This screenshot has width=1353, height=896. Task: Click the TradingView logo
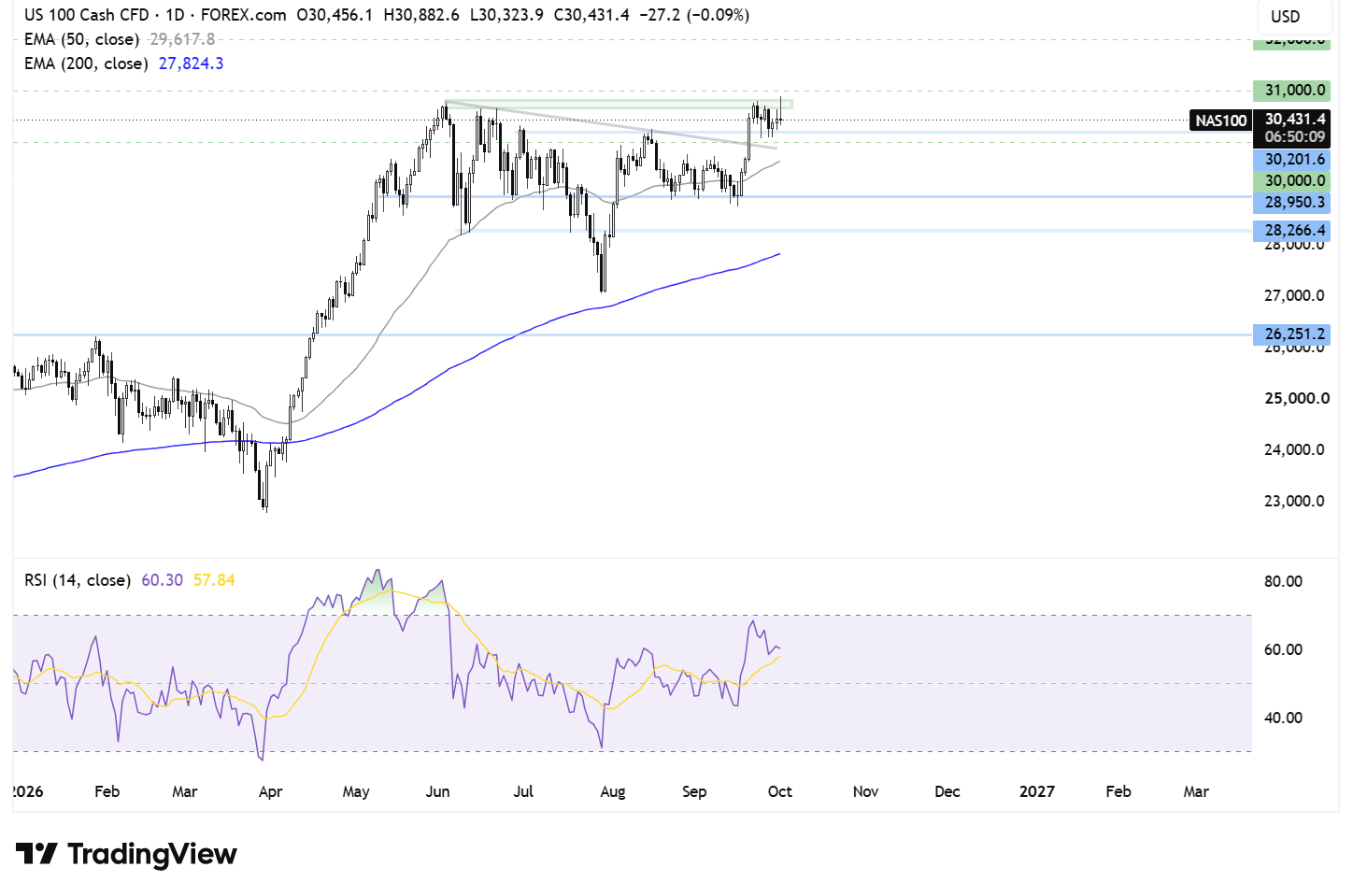coord(126,854)
